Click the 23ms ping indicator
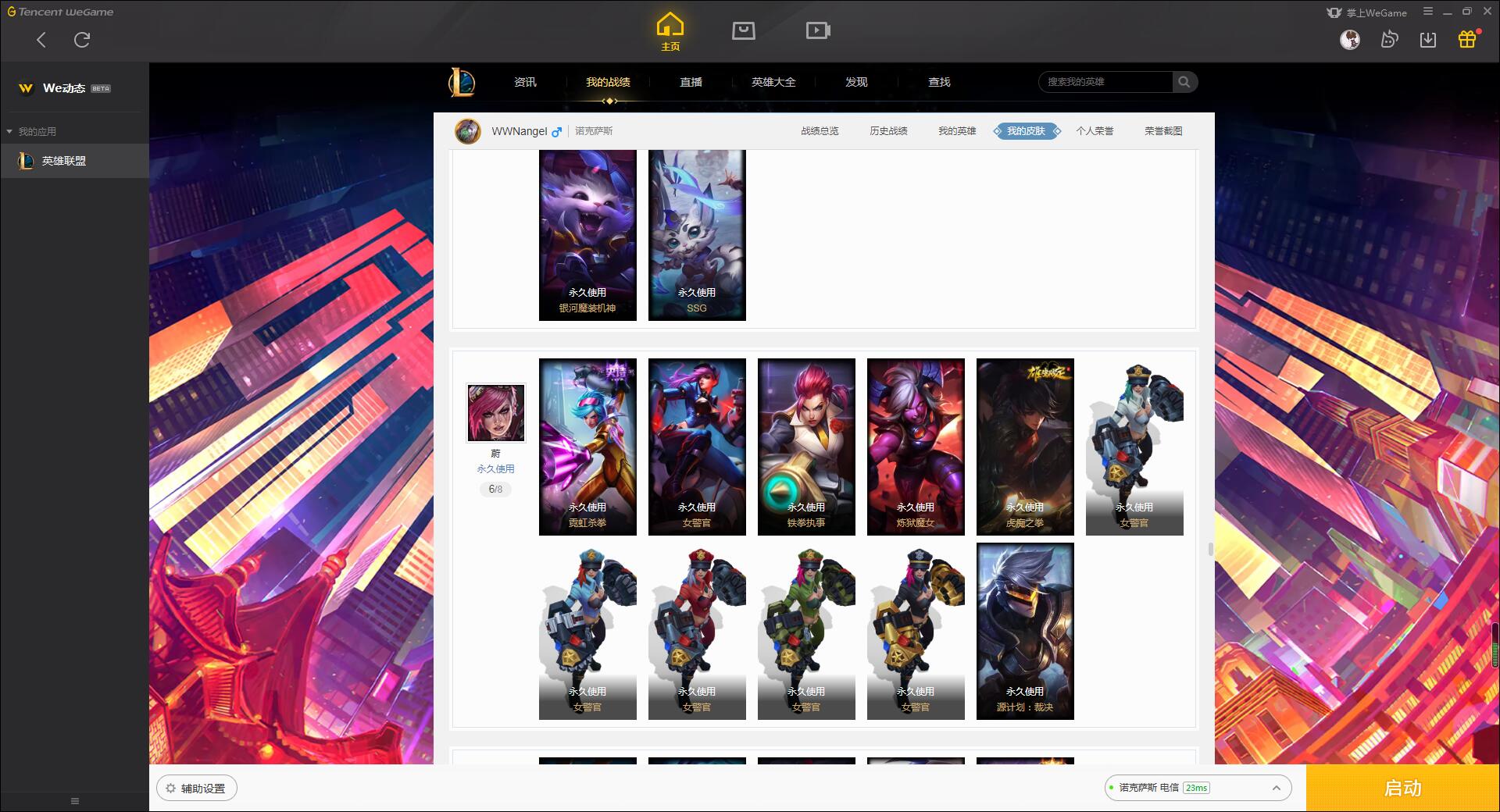 pos(1196,789)
